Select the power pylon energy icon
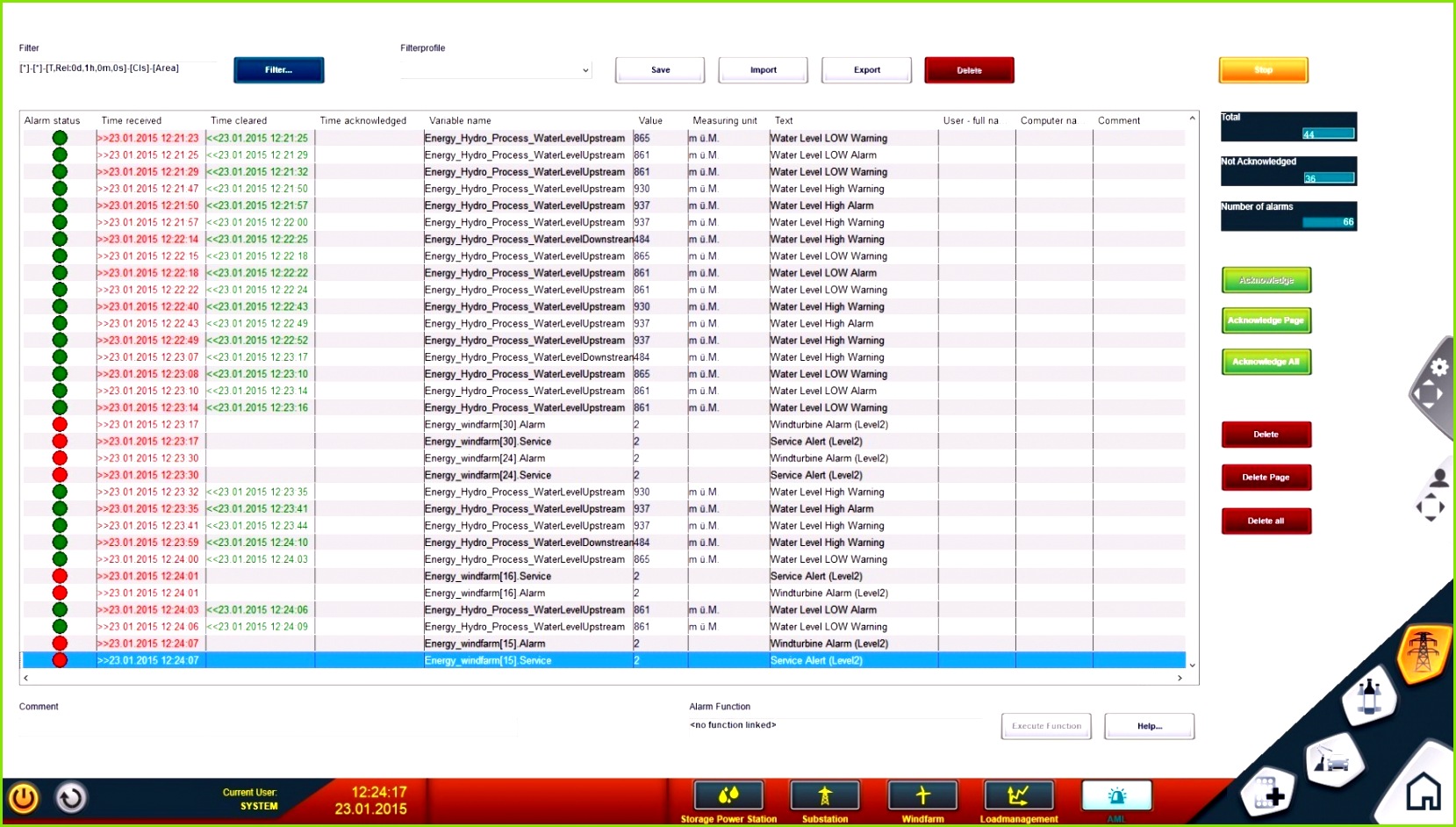Image resolution: width=1456 pixels, height=827 pixels. [x=1422, y=653]
